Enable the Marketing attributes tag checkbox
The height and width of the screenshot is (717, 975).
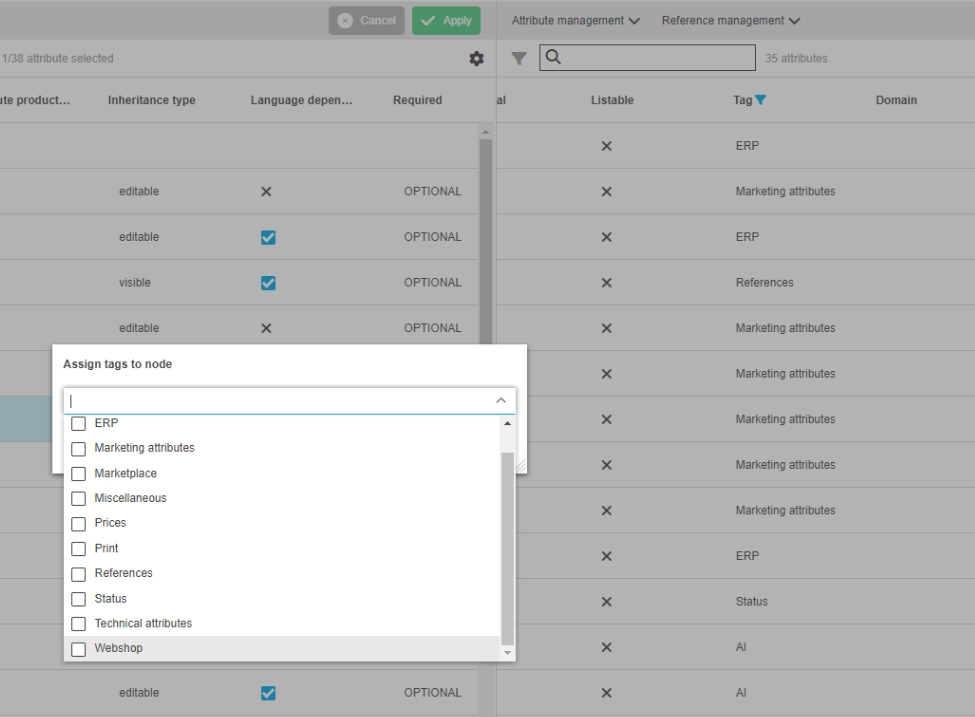coord(79,449)
